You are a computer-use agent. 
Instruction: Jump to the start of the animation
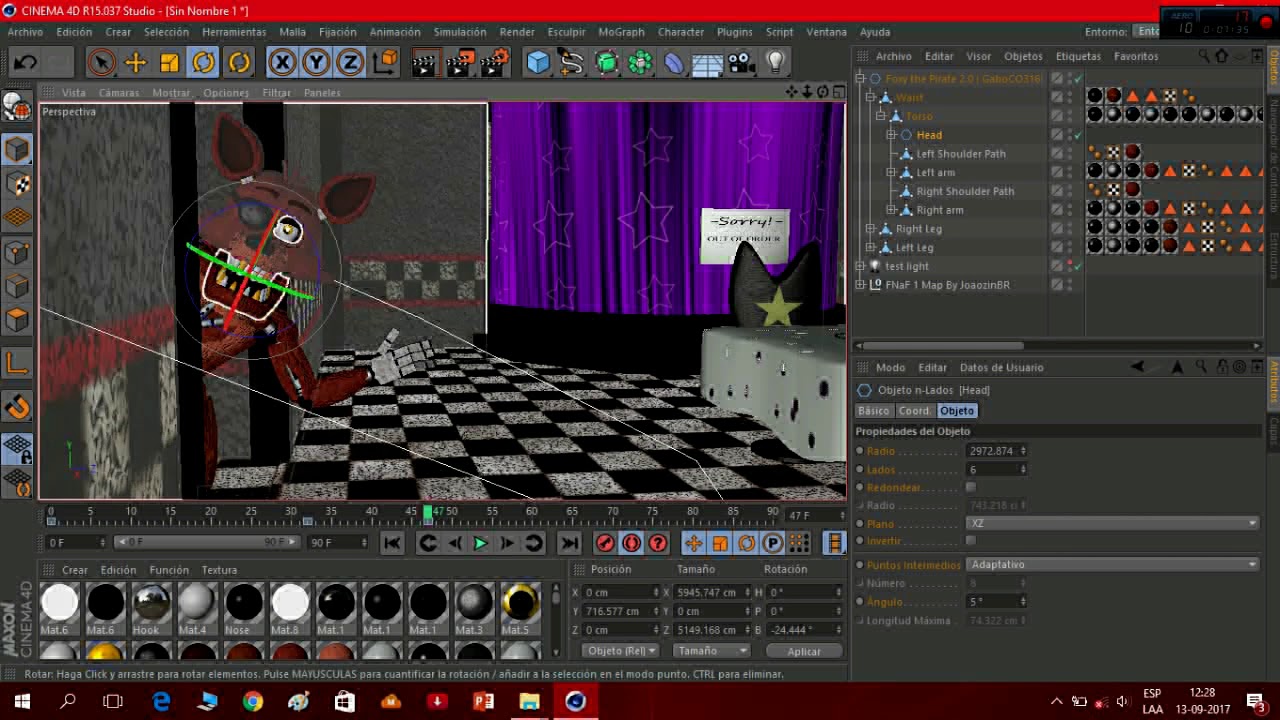point(392,543)
